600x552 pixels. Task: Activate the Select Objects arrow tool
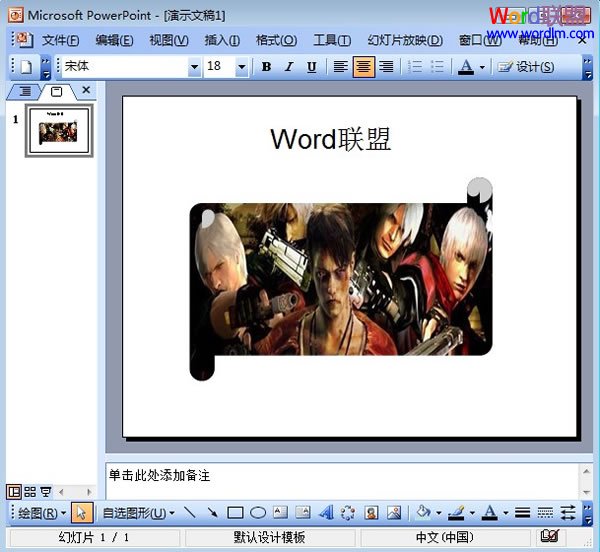point(82,513)
